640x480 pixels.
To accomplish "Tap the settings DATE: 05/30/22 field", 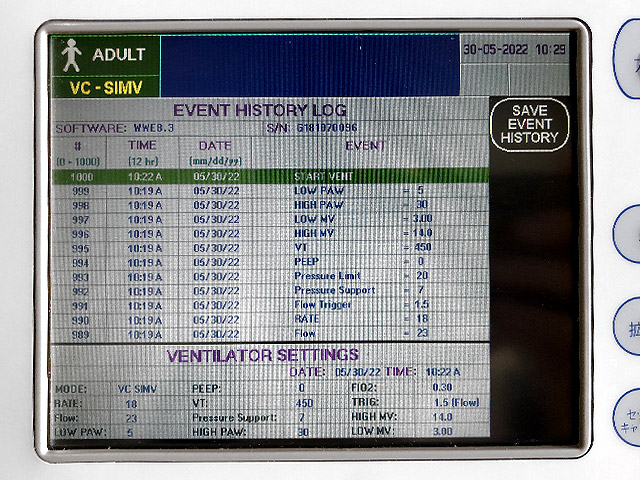I will click(x=335, y=372).
